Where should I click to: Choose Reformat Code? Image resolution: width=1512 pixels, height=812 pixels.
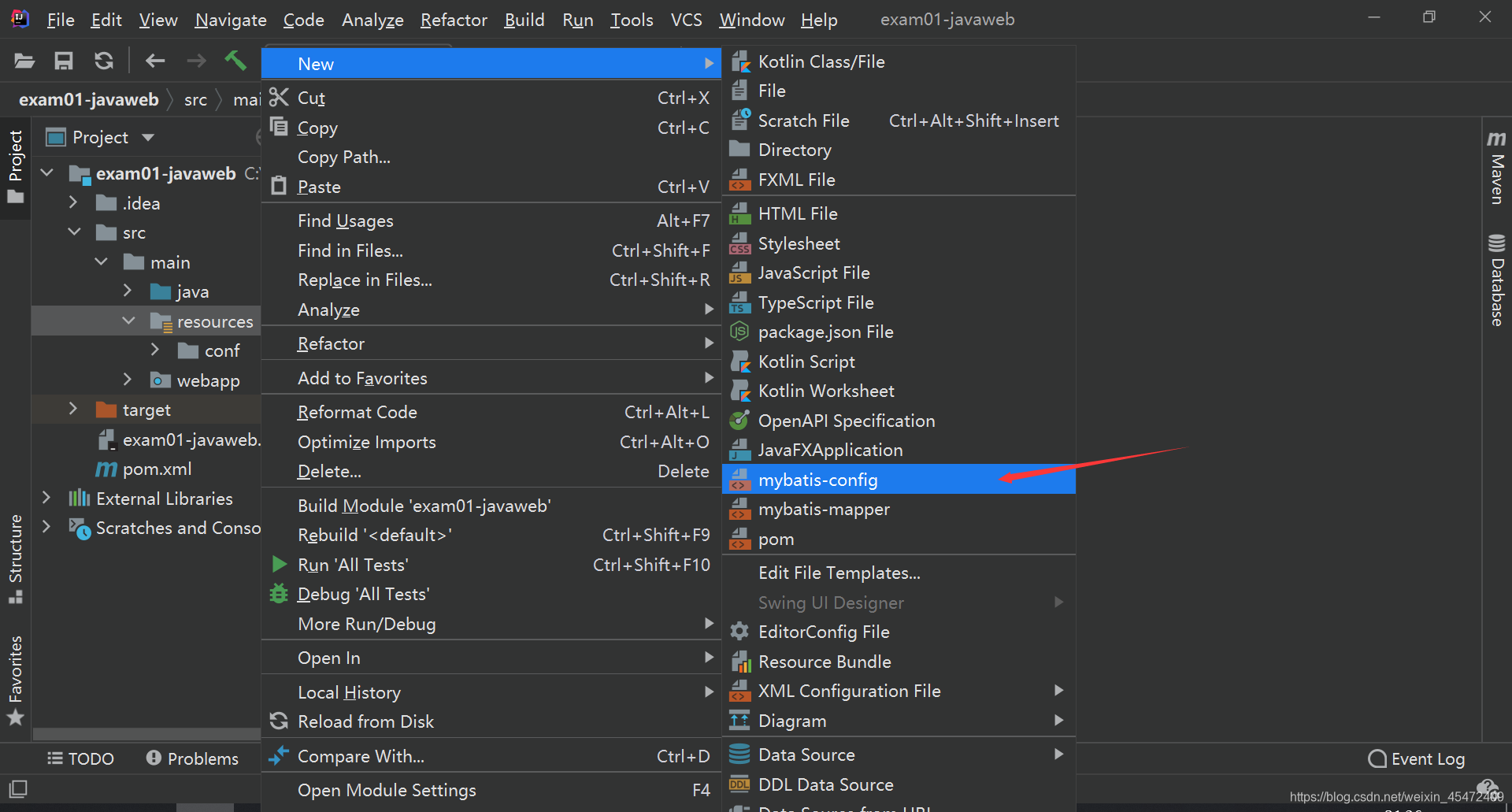(x=491, y=412)
